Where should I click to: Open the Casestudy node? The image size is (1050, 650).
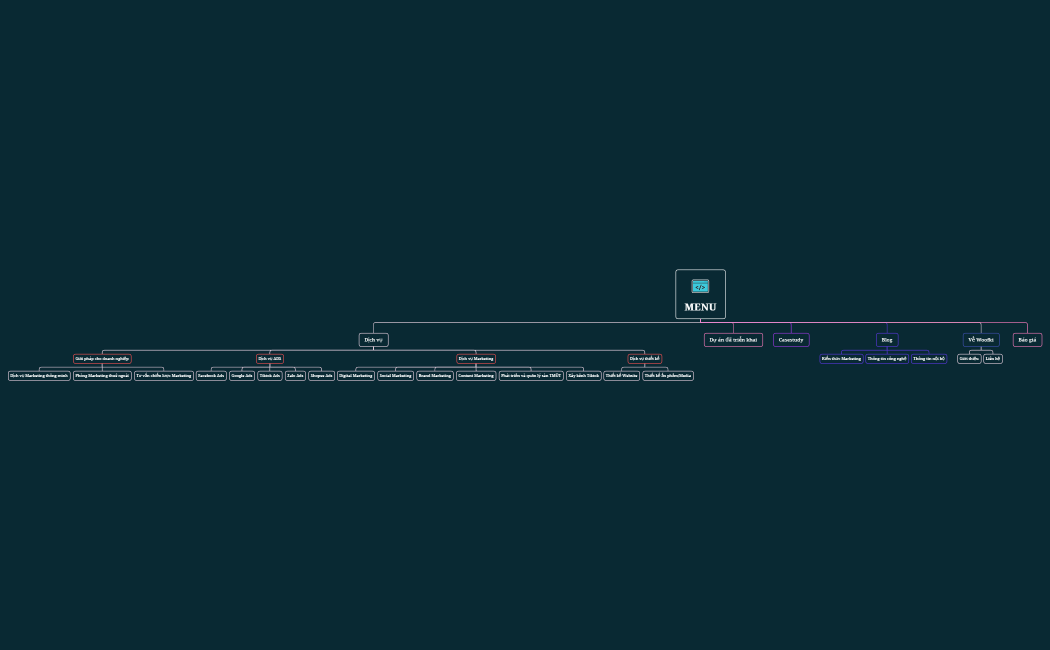tap(791, 340)
